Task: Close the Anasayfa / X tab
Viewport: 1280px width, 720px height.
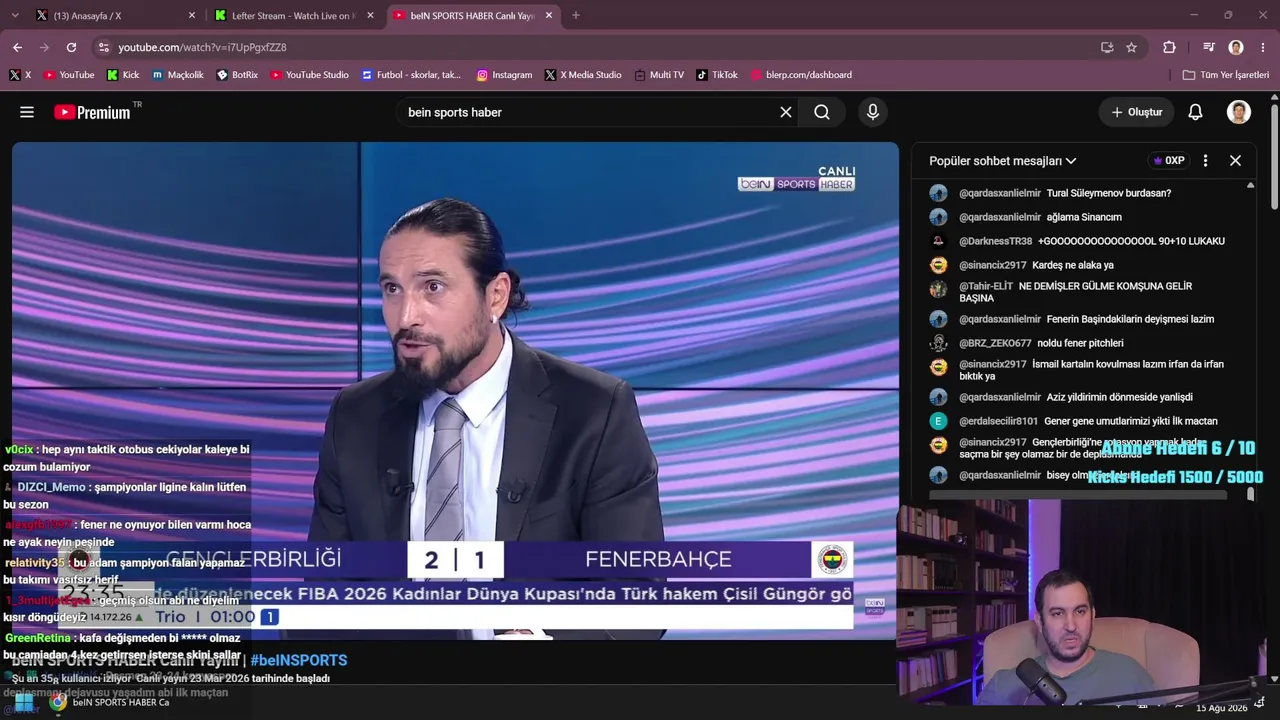Action: click(x=192, y=15)
